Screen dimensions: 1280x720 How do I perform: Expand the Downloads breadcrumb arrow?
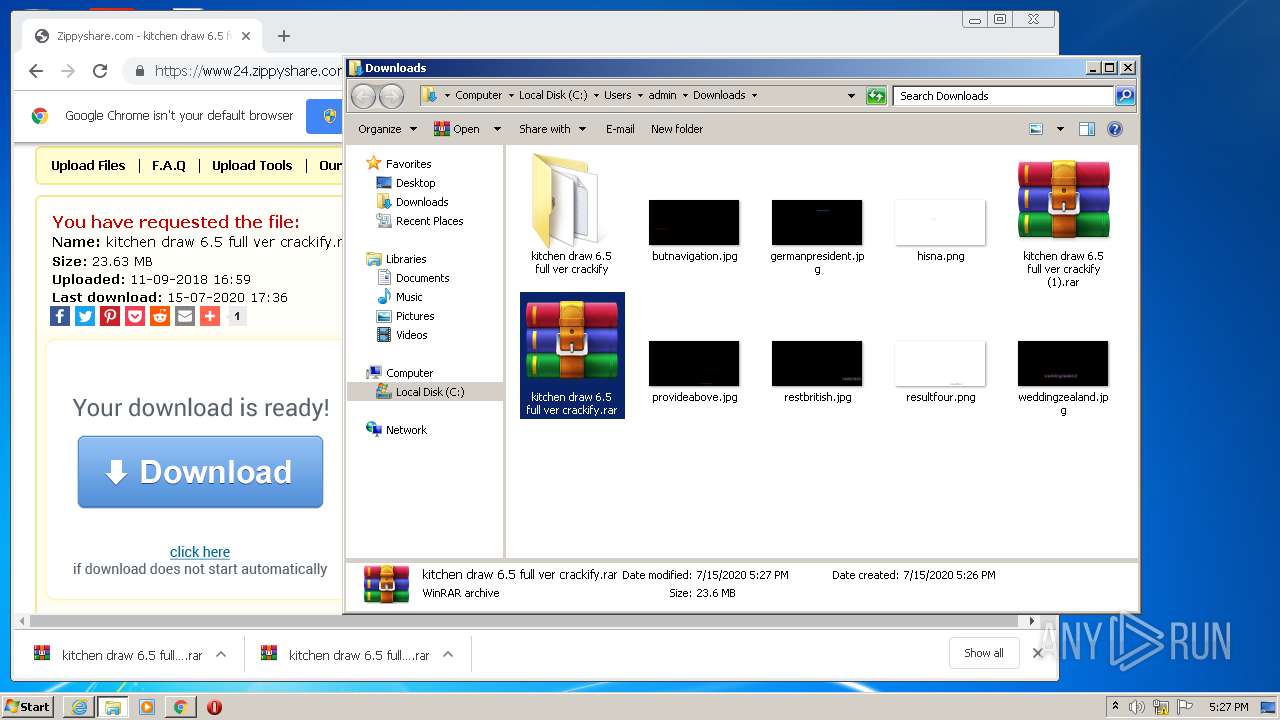tap(754, 96)
